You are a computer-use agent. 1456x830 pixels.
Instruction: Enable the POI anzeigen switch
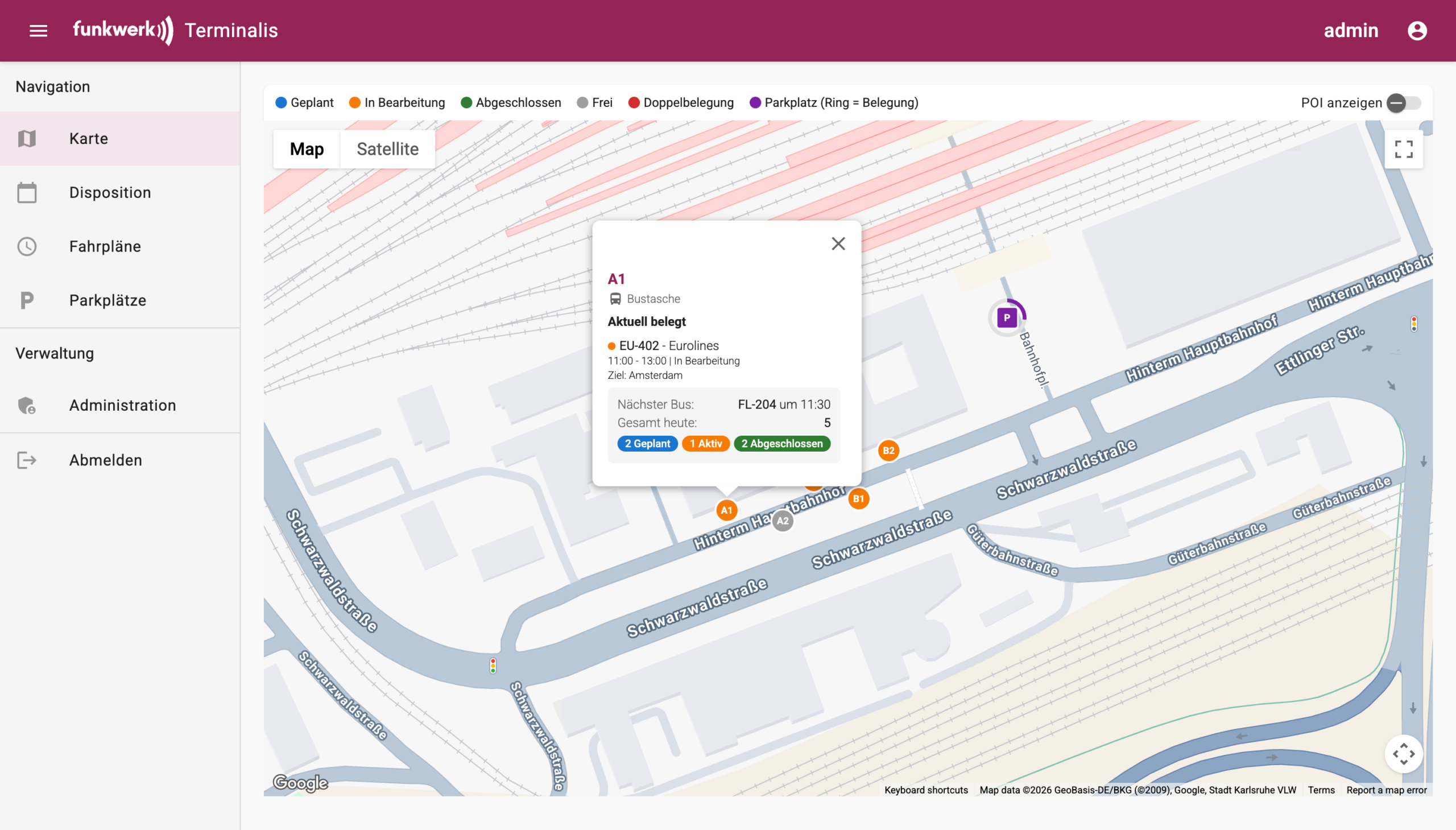click(x=1403, y=102)
